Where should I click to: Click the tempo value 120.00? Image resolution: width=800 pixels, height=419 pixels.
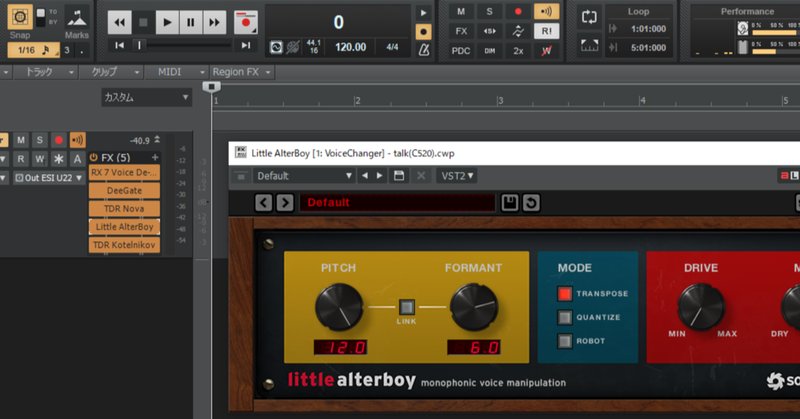click(x=351, y=47)
